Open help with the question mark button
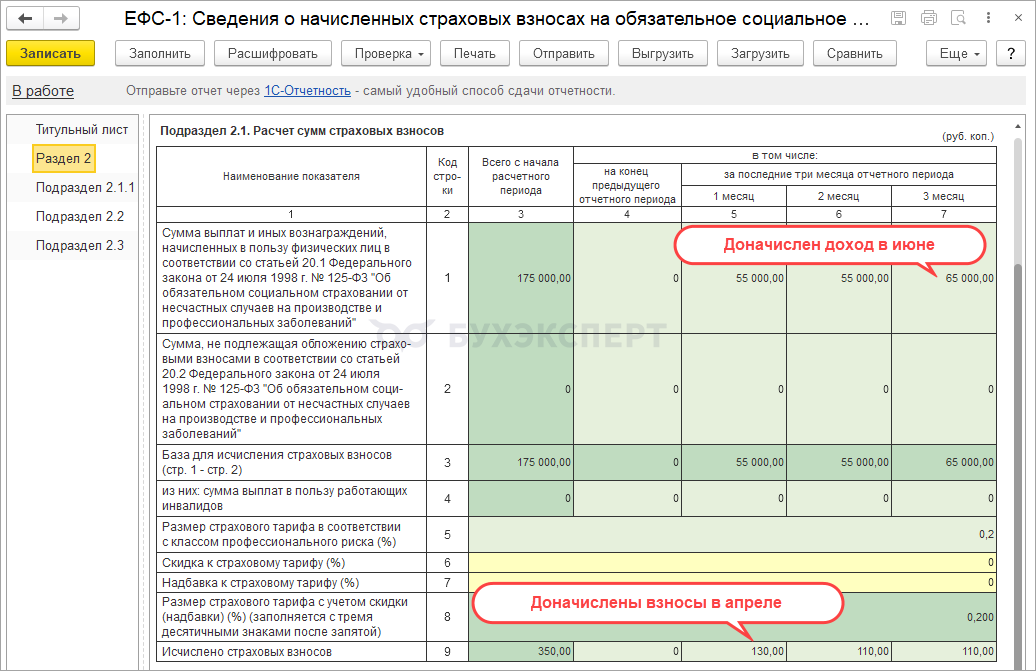The image size is (1036, 671). point(1011,53)
